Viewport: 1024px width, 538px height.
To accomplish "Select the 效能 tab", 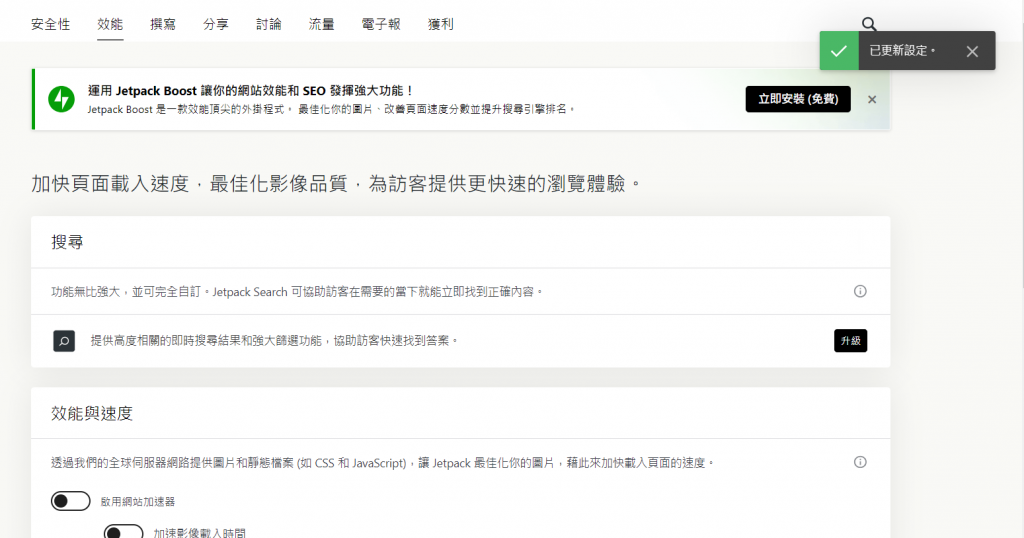I will pyautogui.click(x=110, y=24).
